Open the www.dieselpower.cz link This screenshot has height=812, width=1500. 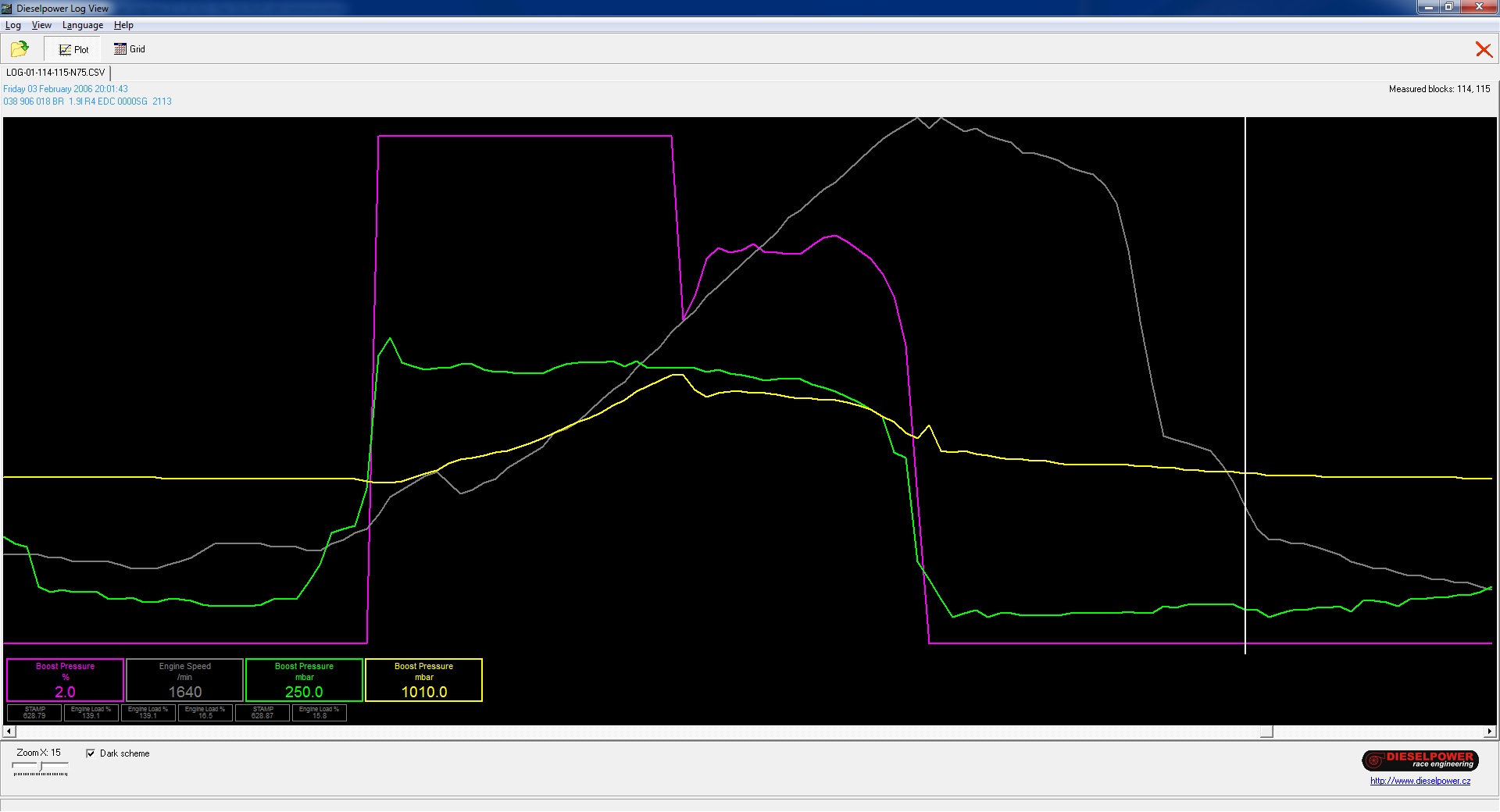pos(1420,781)
